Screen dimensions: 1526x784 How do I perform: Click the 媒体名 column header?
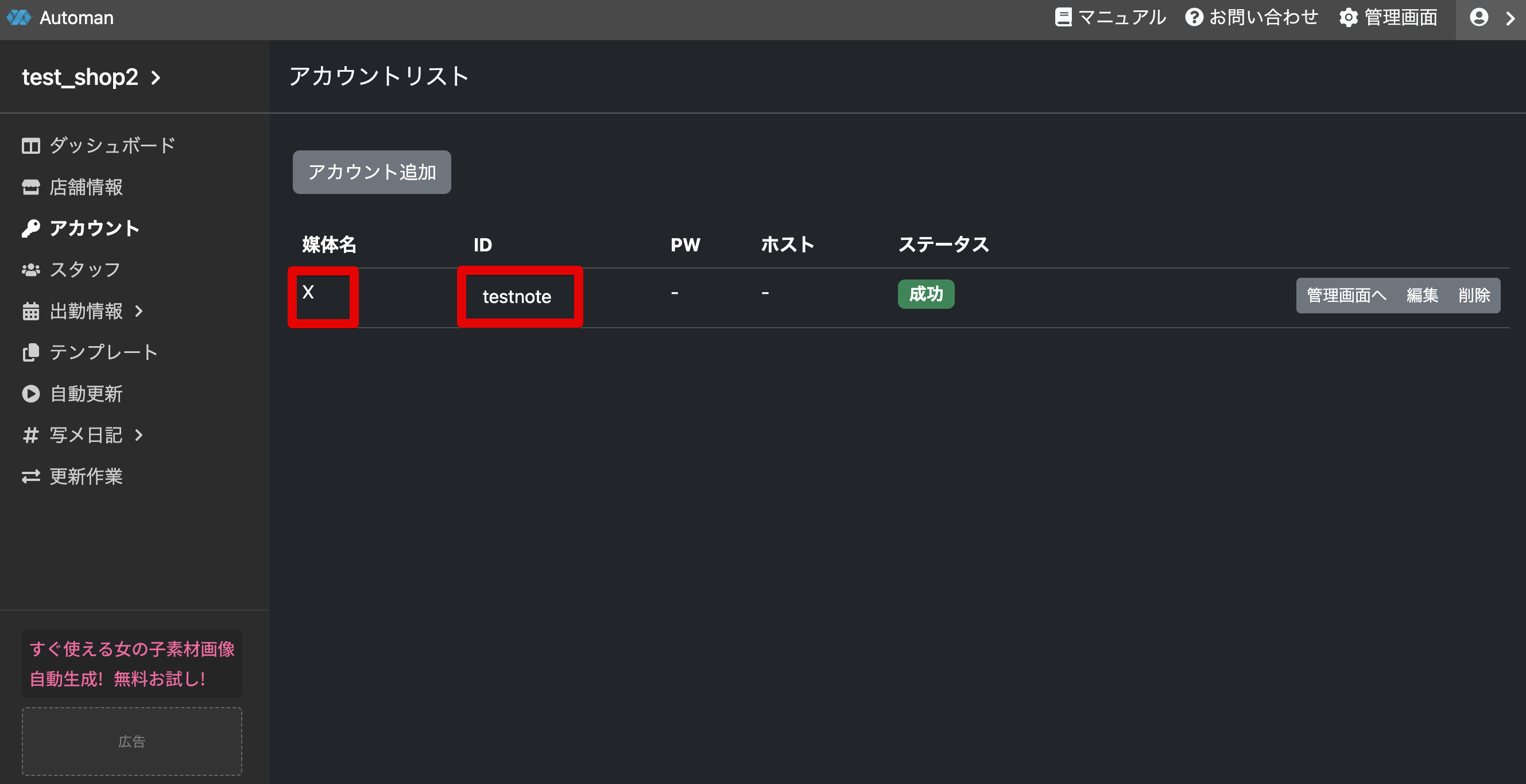click(329, 244)
